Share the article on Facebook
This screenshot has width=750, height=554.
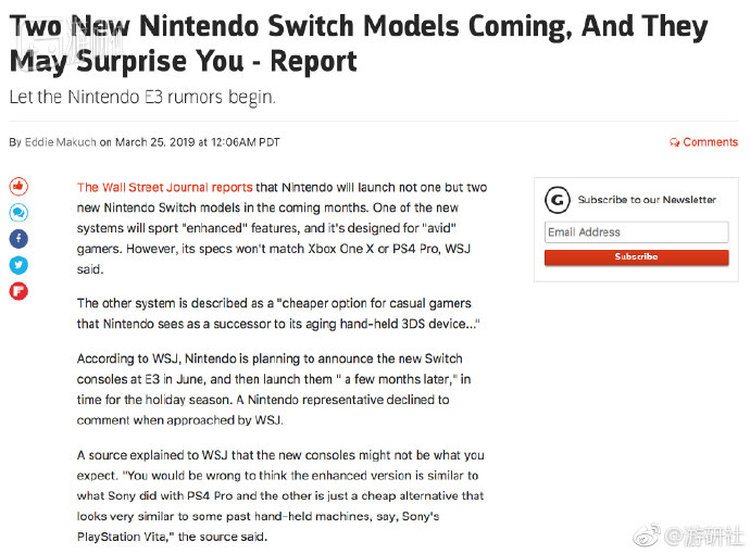[x=19, y=239]
